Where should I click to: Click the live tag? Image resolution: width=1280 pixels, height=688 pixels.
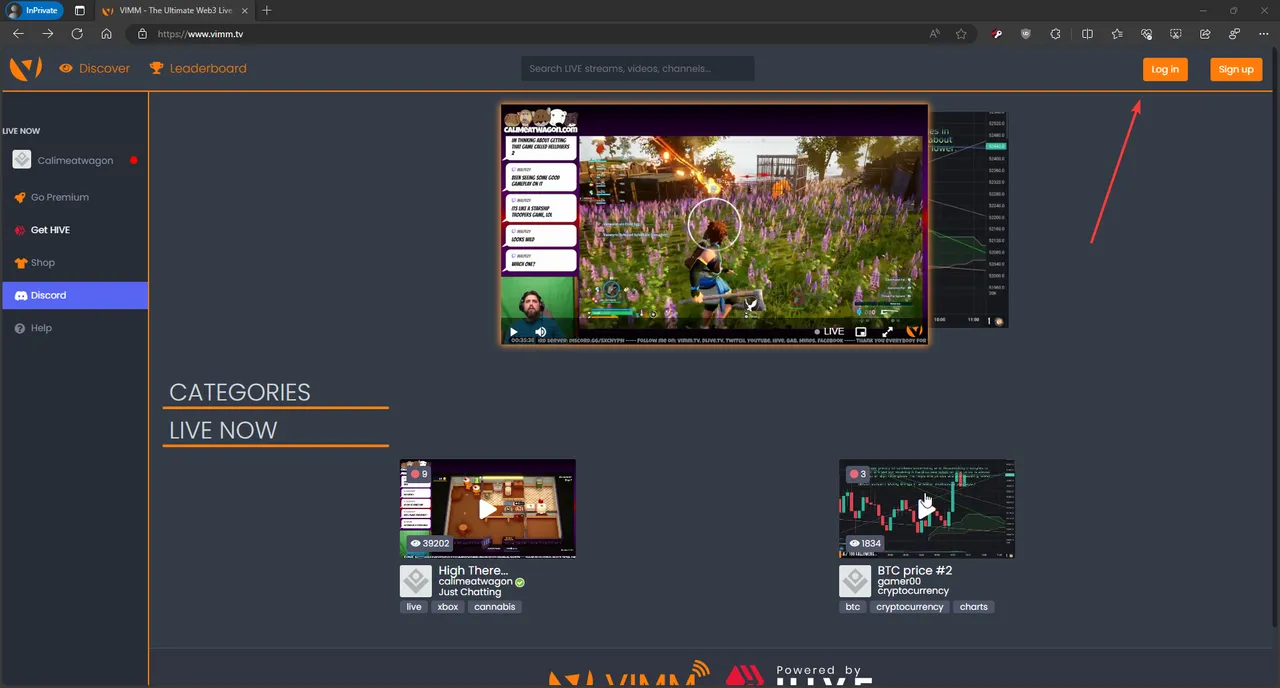tap(414, 607)
